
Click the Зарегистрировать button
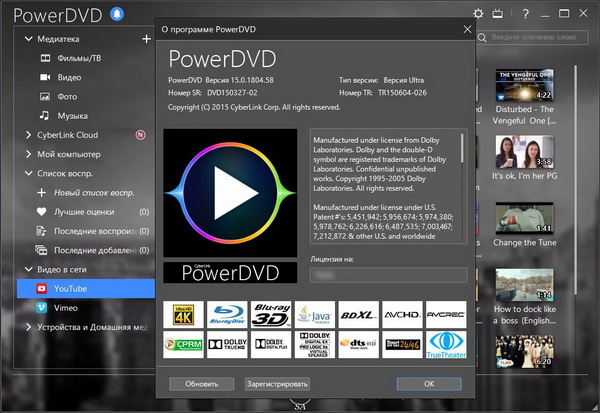[277, 384]
